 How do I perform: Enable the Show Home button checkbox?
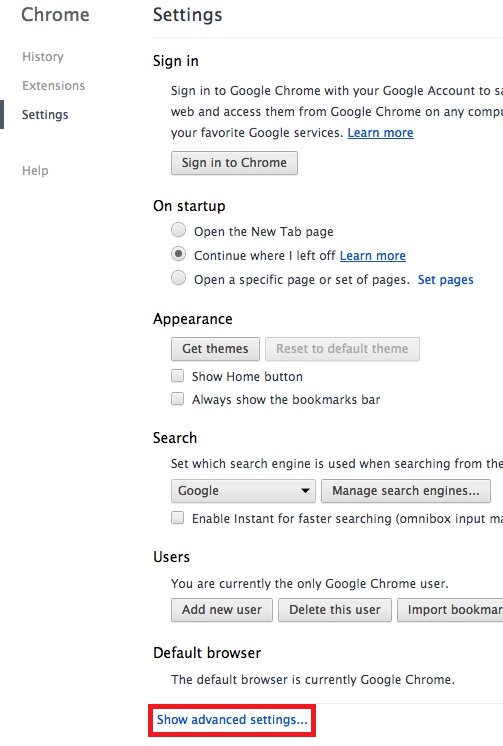[178, 376]
